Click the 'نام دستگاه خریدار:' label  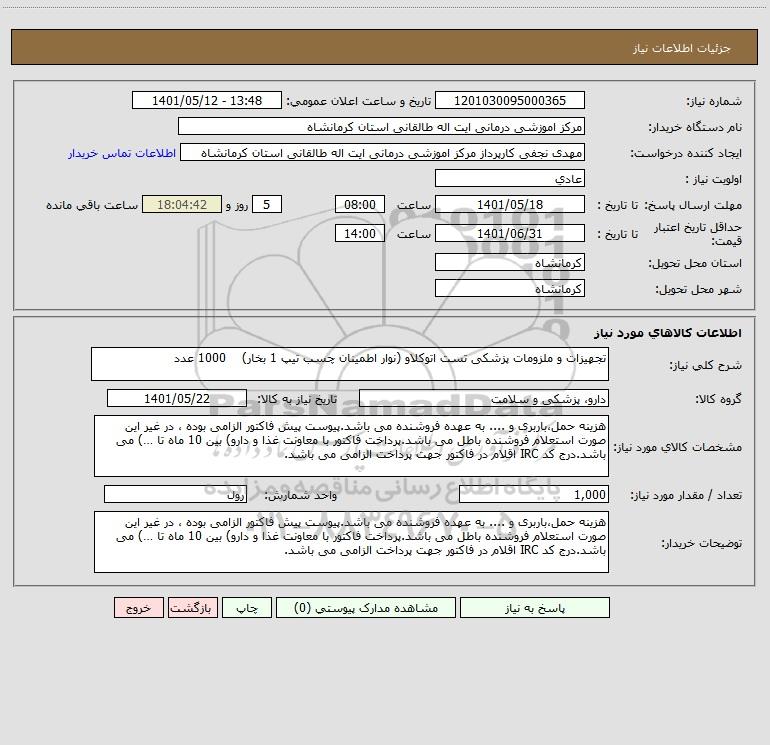coord(695,128)
